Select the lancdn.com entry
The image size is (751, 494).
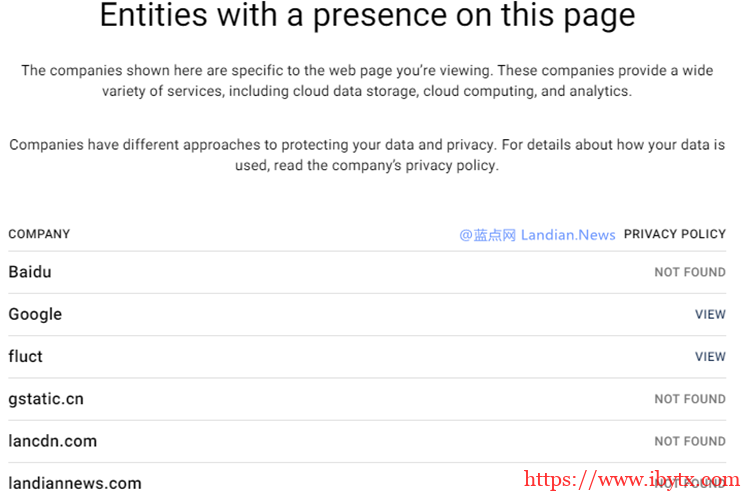[x=53, y=441]
